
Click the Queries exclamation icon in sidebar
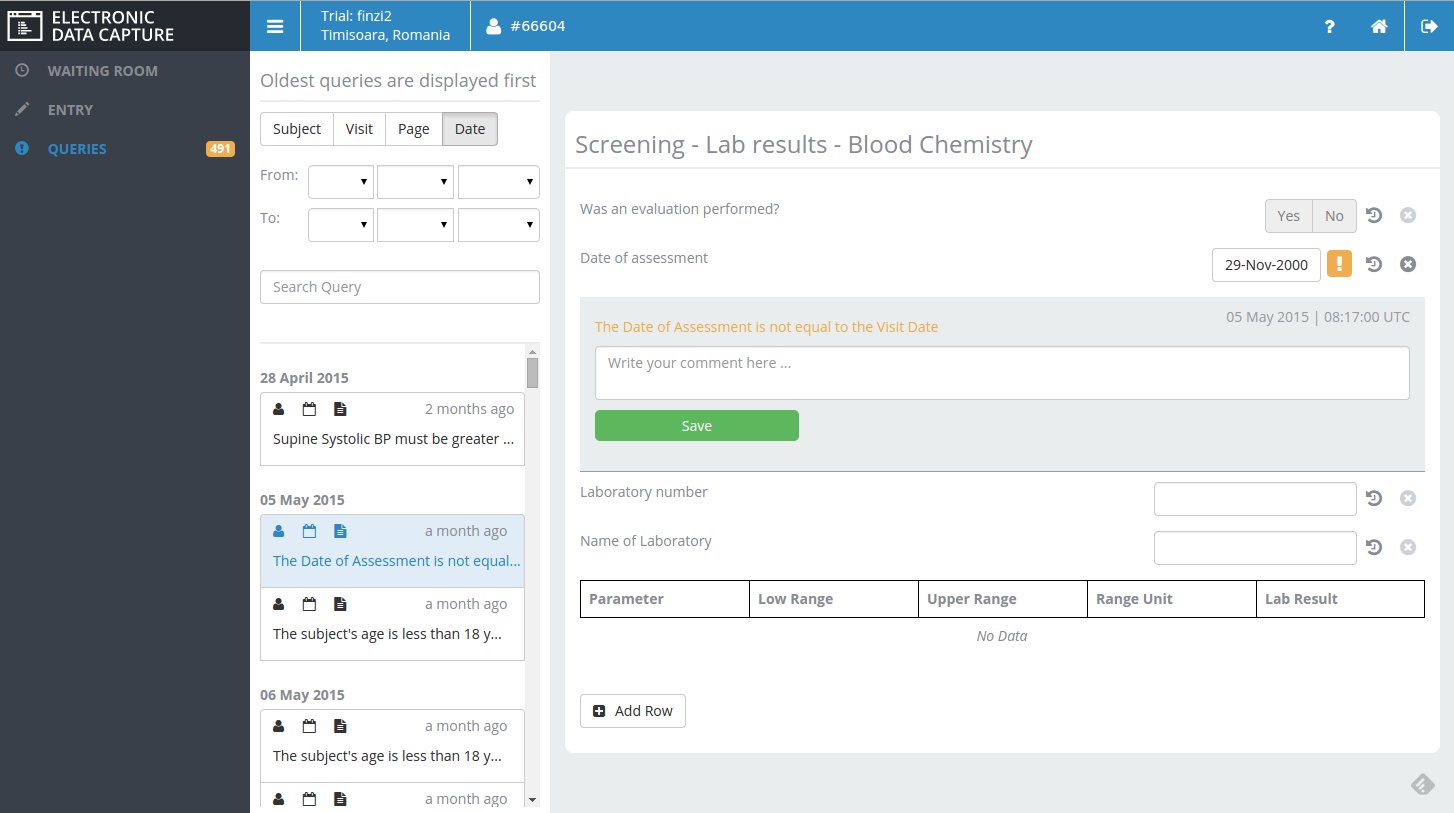22,149
